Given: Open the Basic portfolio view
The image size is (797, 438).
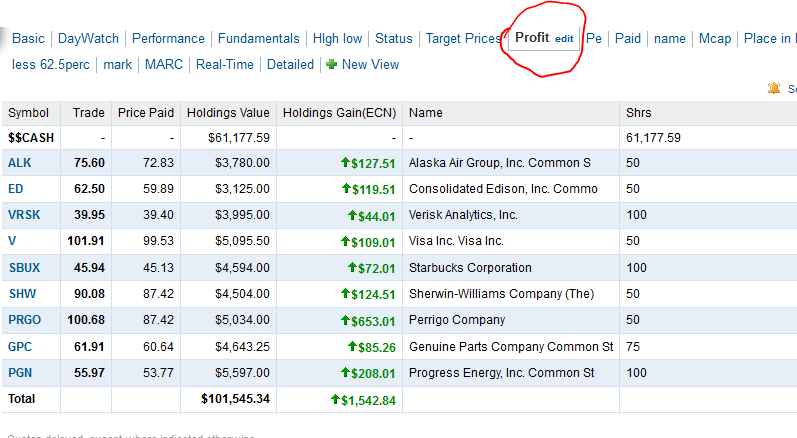Looking at the screenshot, I should (28, 39).
